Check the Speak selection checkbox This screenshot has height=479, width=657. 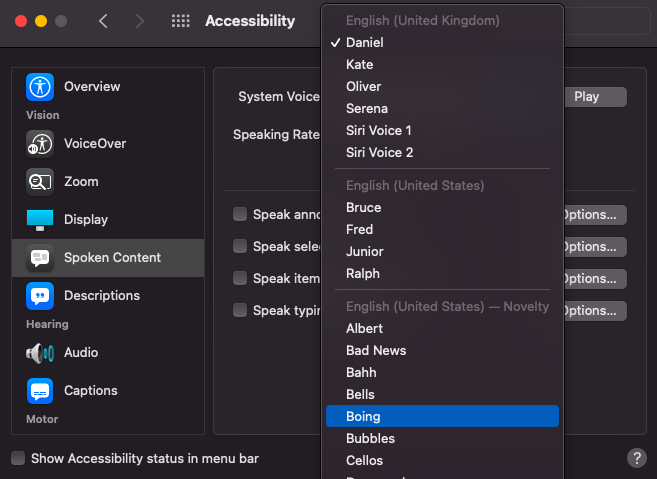pyautogui.click(x=240, y=247)
